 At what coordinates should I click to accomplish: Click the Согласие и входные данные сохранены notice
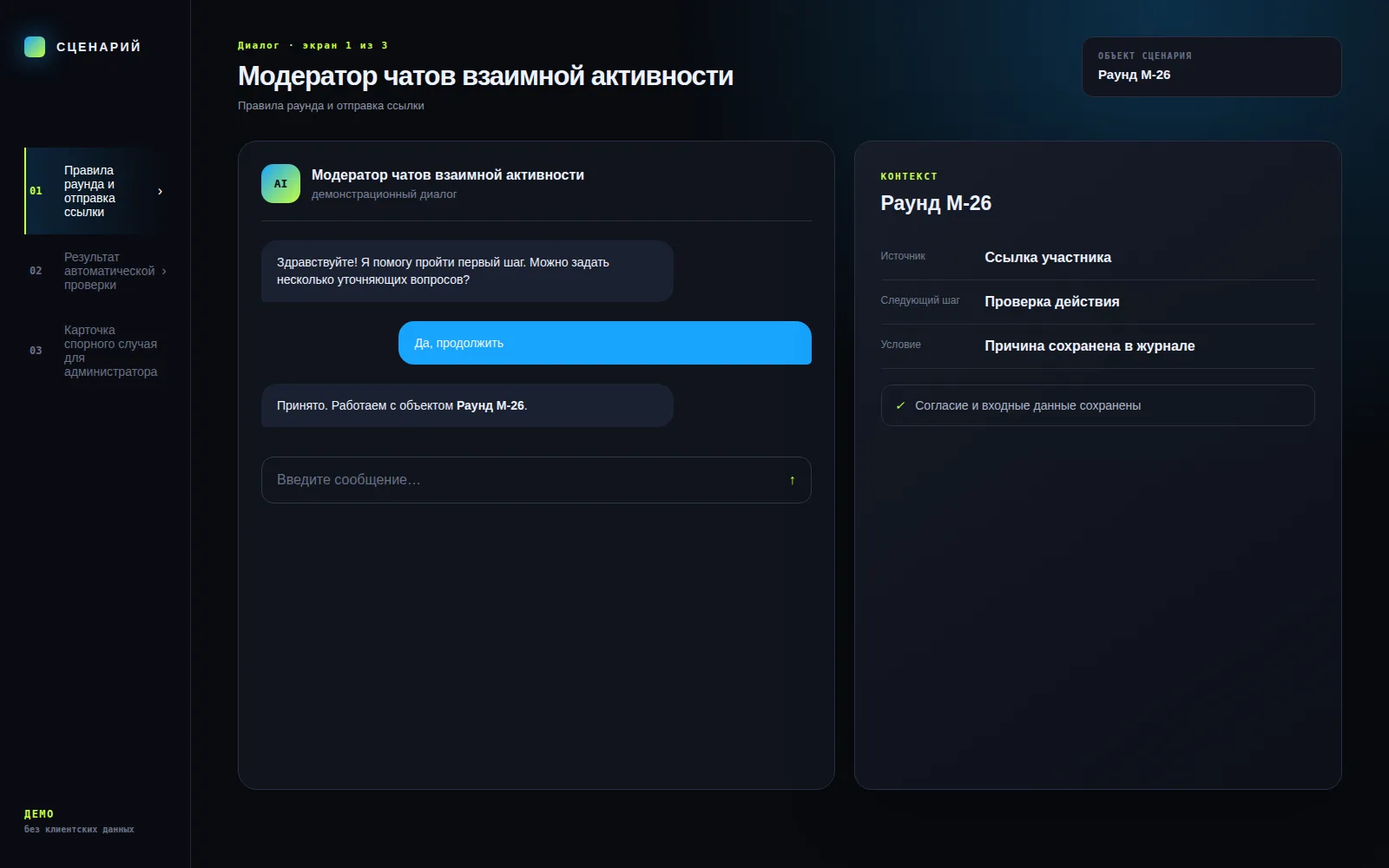click(x=1097, y=405)
